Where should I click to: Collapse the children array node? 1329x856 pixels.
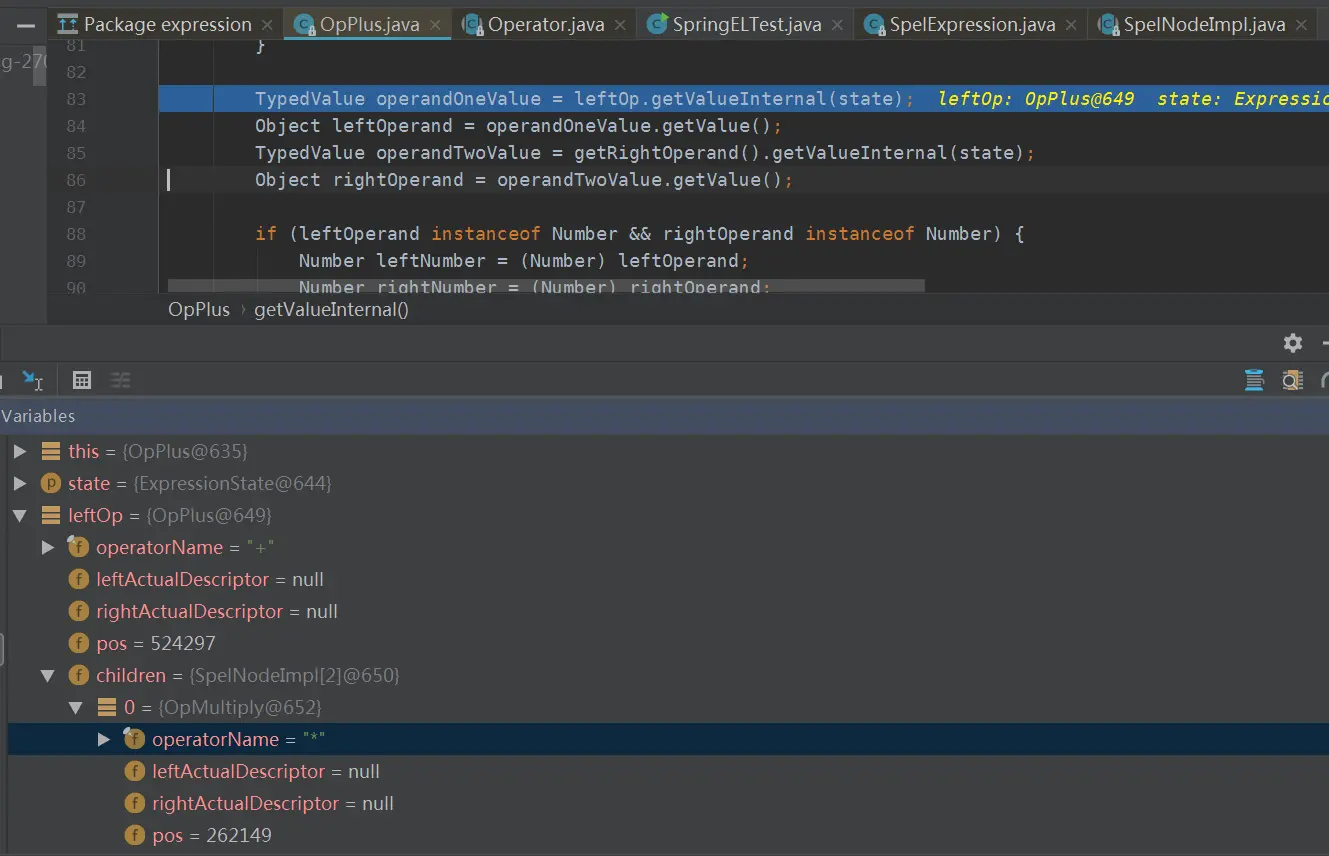(x=47, y=675)
